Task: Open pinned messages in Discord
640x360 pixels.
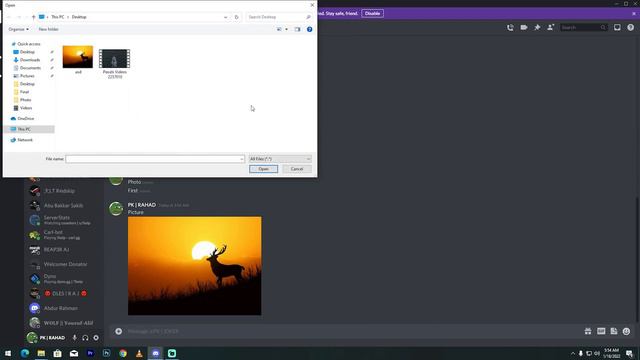Action: [537, 27]
